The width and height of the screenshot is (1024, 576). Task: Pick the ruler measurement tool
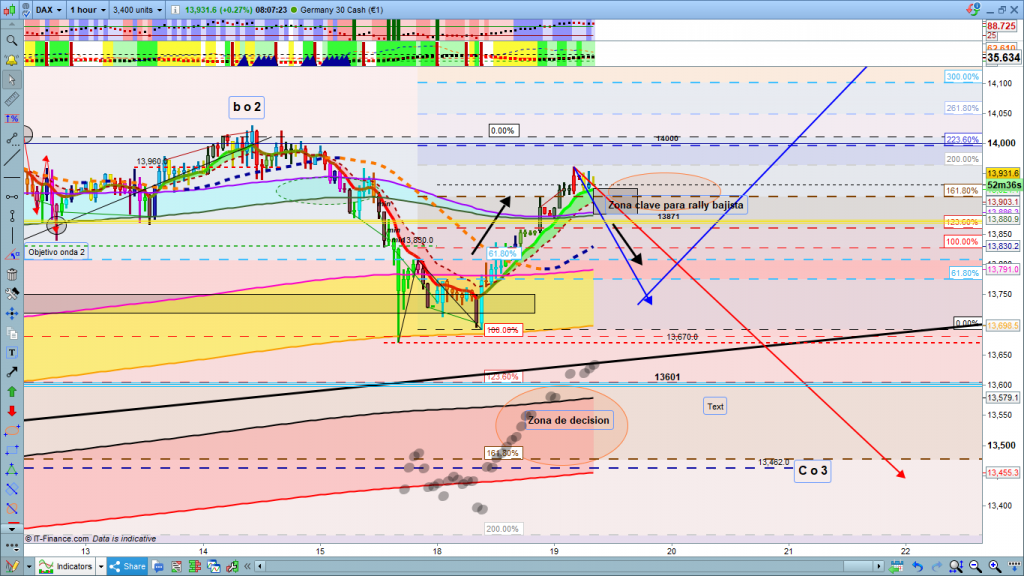click(x=11, y=100)
